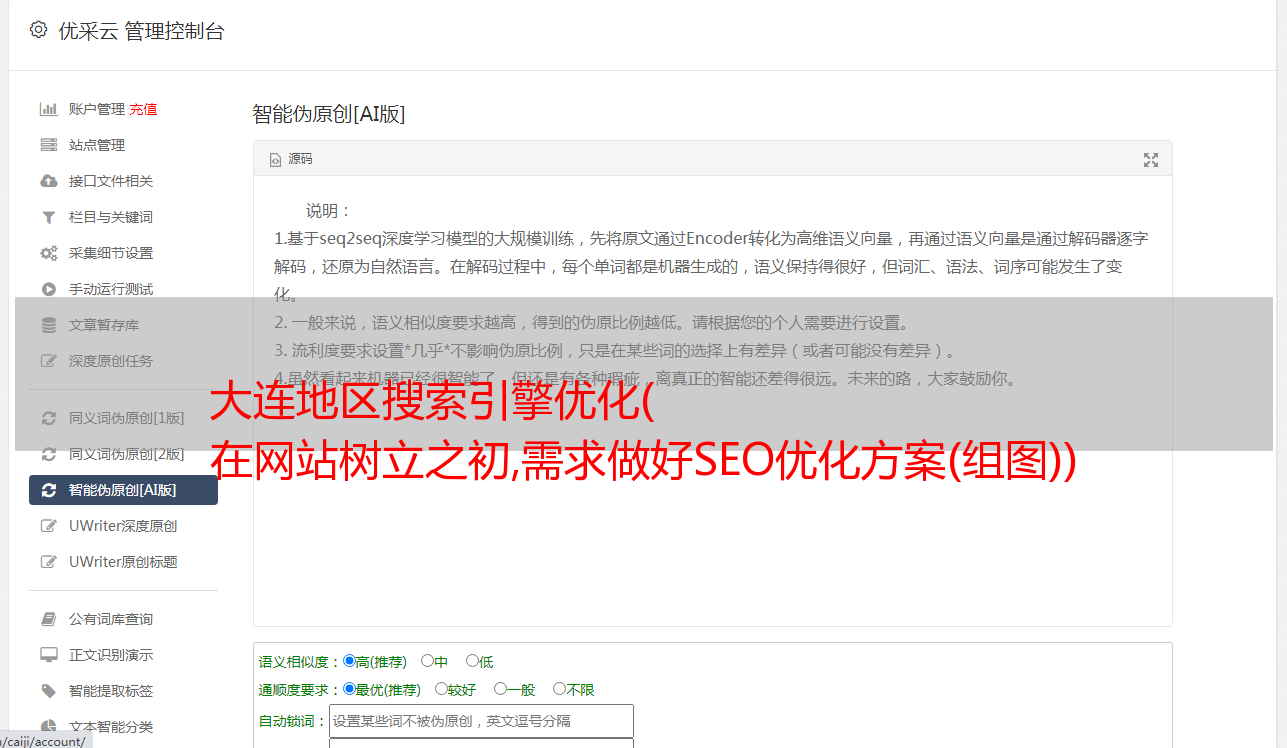Click the book icon for 公有词库查询
The image size is (1287, 748).
pos(48,619)
